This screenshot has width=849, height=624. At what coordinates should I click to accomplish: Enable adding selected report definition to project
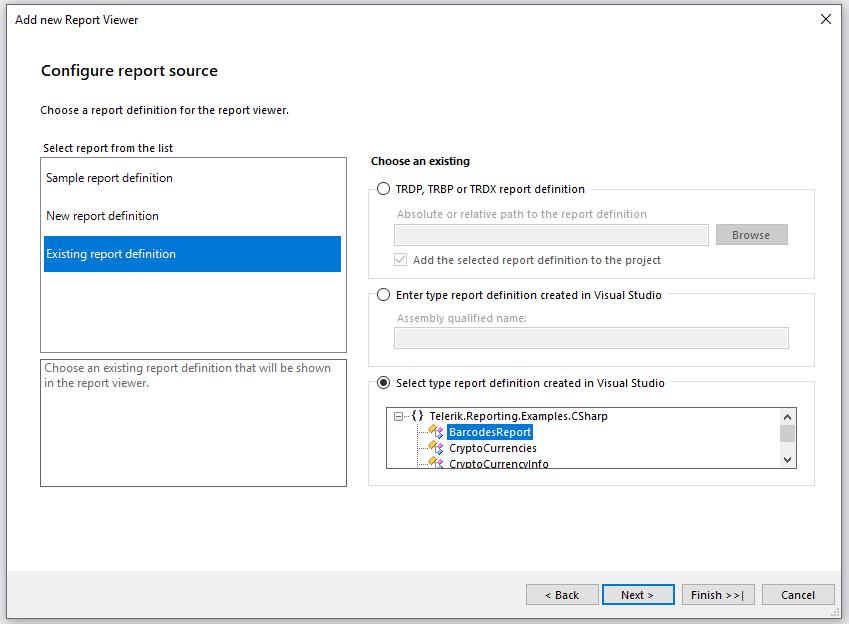400,259
